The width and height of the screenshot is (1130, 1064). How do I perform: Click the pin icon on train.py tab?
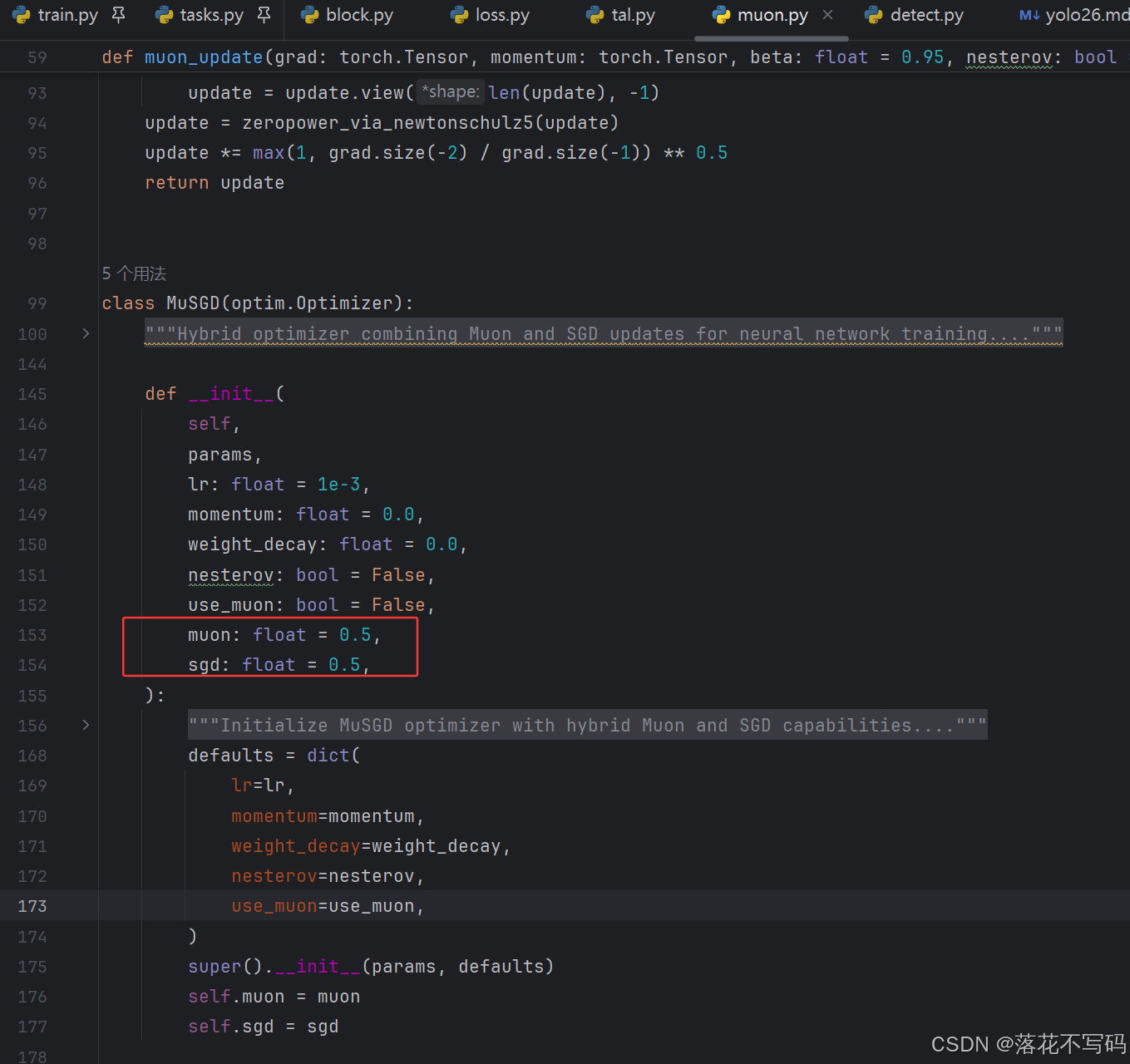(119, 15)
